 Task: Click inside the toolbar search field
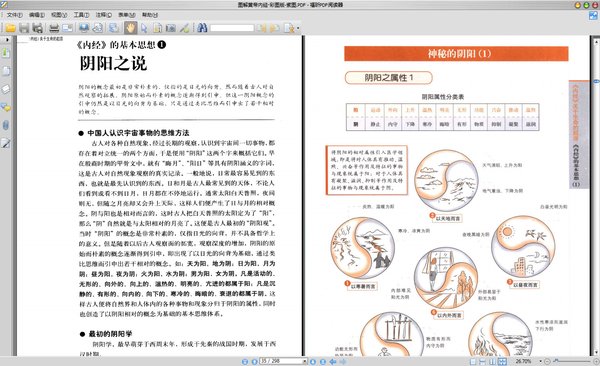tap(232, 28)
